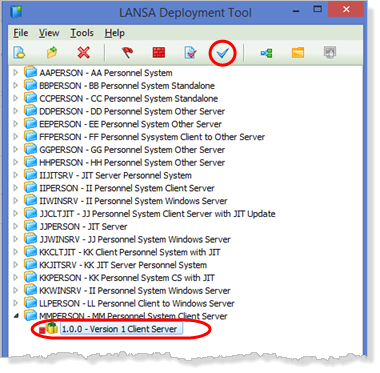Select "JJWINSRV - JJ Personnel System Windows Server"
The height and width of the screenshot is (373, 380).
point(135,240)
